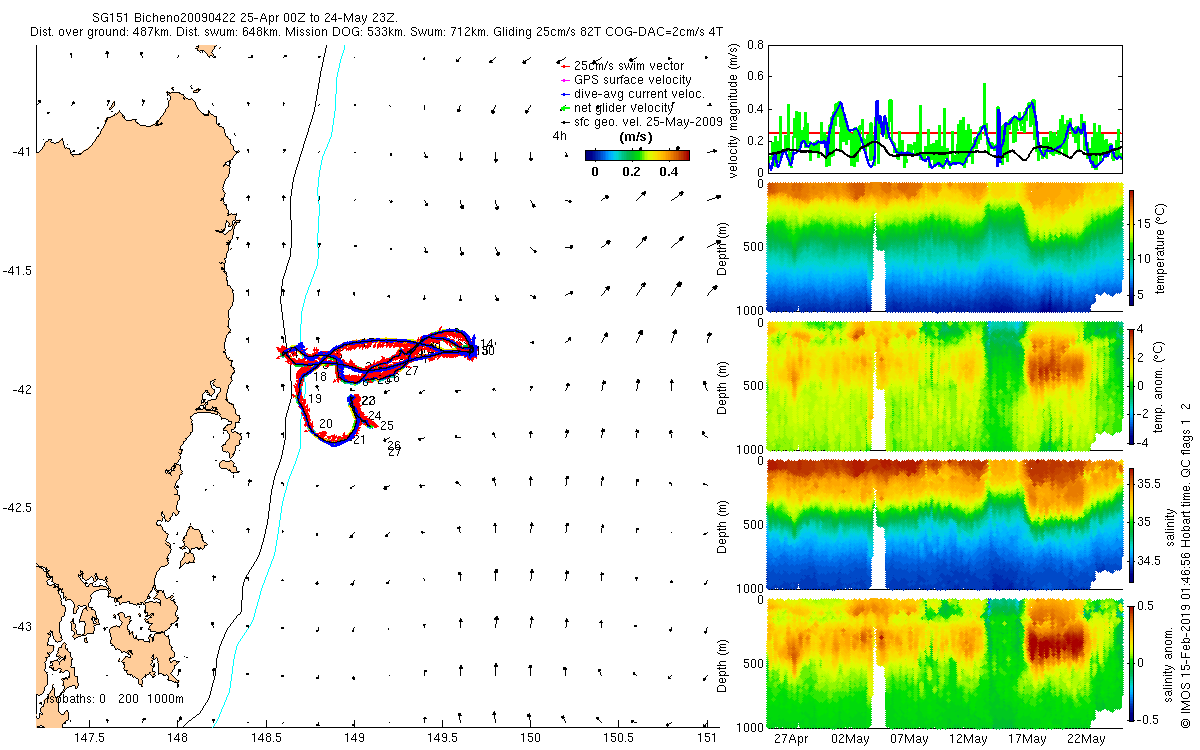The height and width of the screenshot is (750, 1200).
Task: Click the horizontal m/s velocity colorbar
Action: click(x=637, y=155)
